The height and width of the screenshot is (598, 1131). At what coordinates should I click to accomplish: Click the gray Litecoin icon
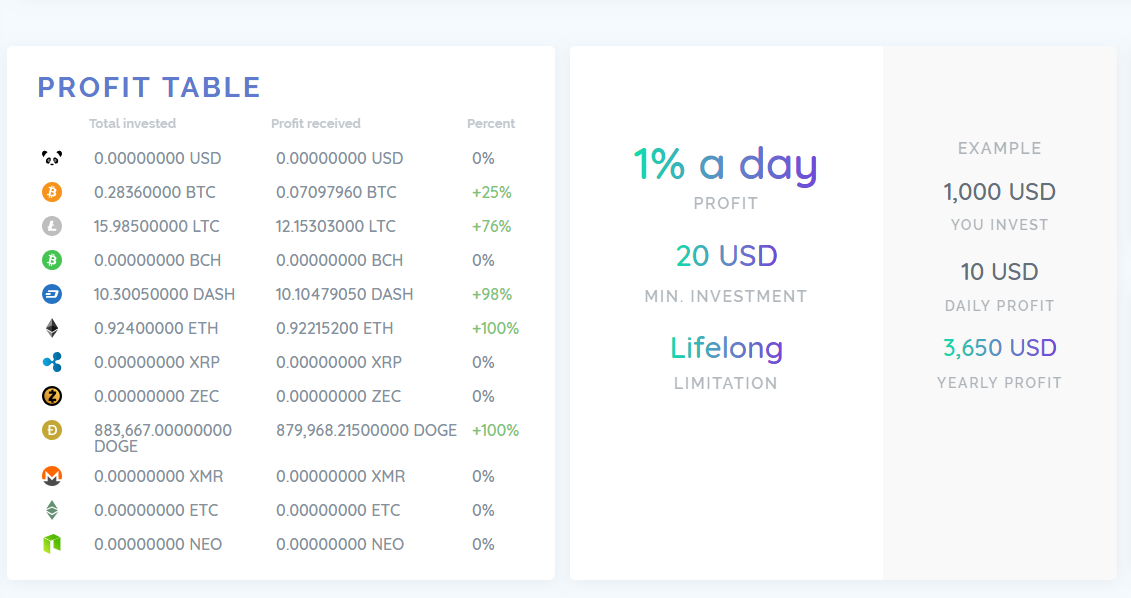tap(52, 226)
